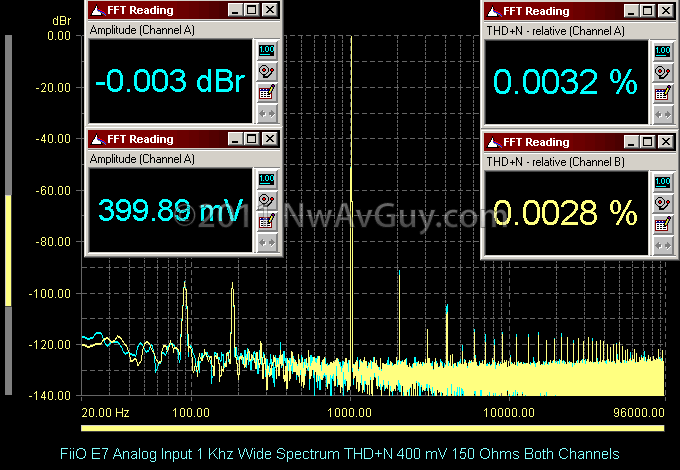Screen dimensions: 680x470
Task: Maximize the -0.003 dBr FFT Reading window
Action: click(252, 10)
